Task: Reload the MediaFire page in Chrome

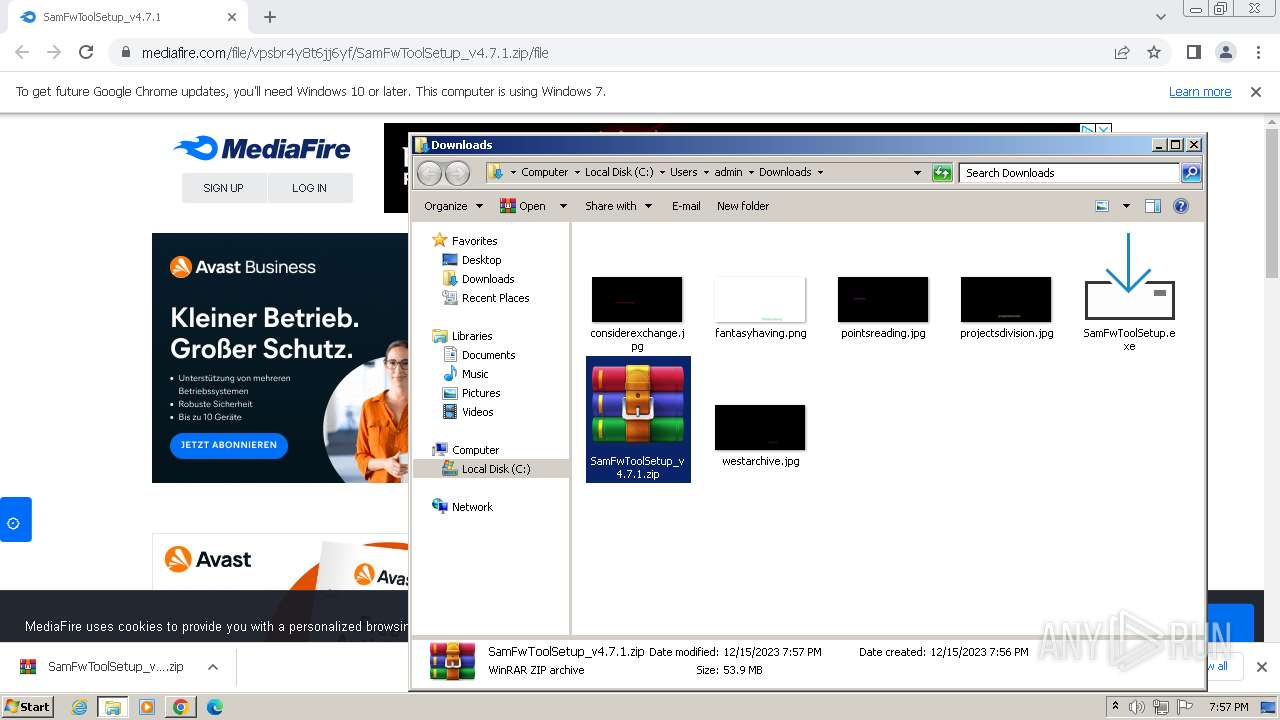Action: [x=86, y=53]
